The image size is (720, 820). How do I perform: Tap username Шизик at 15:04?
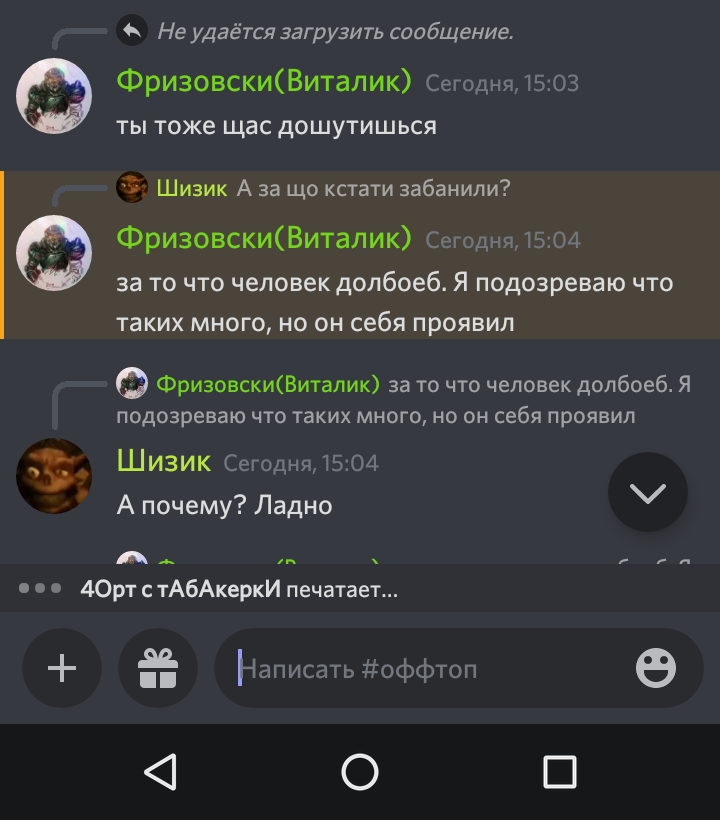click(164, 461)
